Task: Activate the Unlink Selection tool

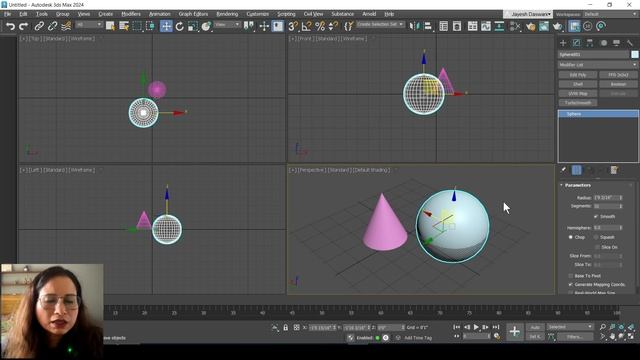Action: pyautogui.click(x=52, y=27)
